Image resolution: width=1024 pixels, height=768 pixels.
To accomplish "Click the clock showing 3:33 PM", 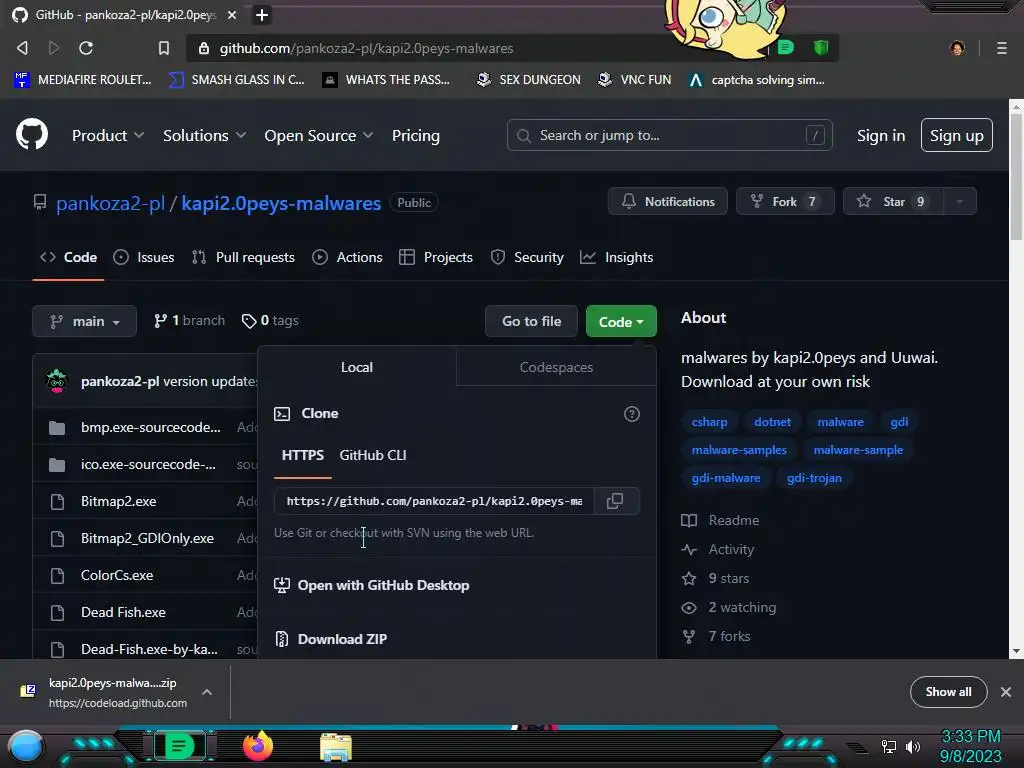I will pos(970,736).
